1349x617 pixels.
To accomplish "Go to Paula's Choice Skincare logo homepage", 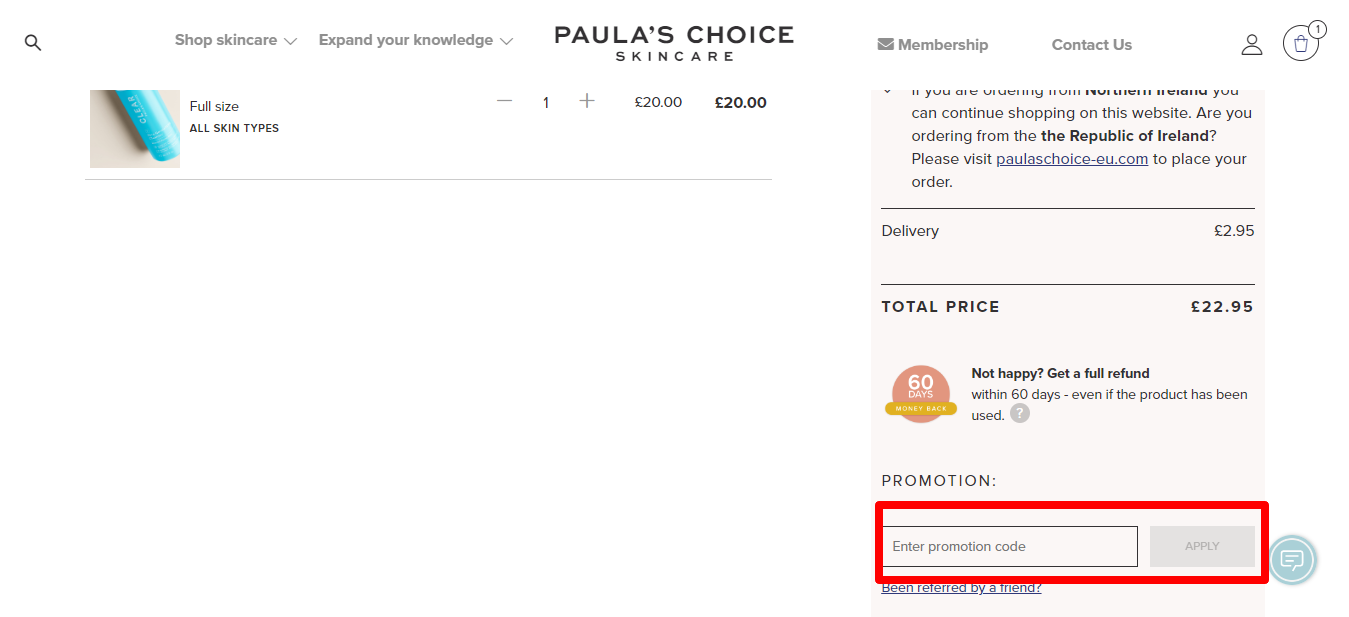I will pos(674,43).
